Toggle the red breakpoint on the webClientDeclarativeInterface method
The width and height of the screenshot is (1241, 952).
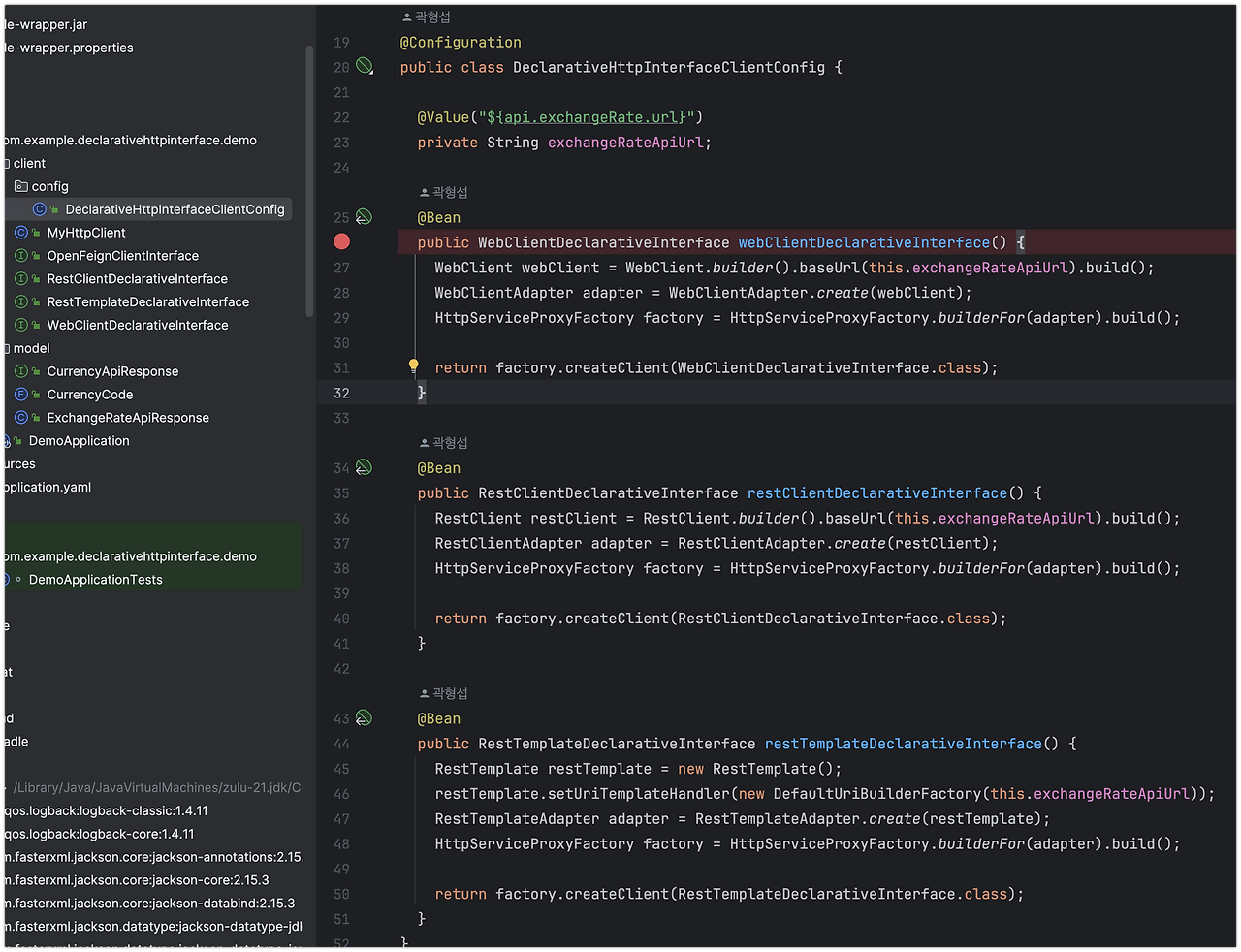[x=341, y=241]
